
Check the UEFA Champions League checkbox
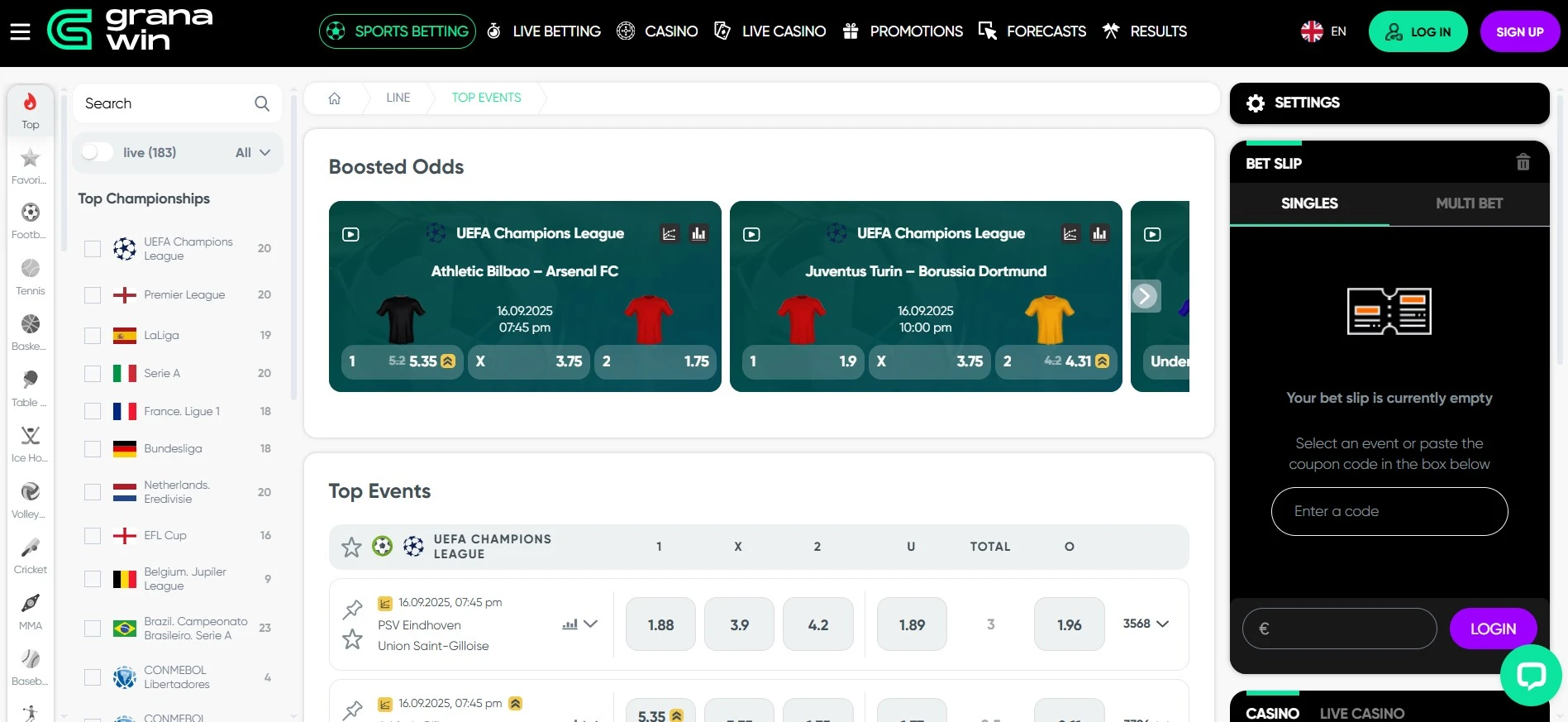coord(93,249)
